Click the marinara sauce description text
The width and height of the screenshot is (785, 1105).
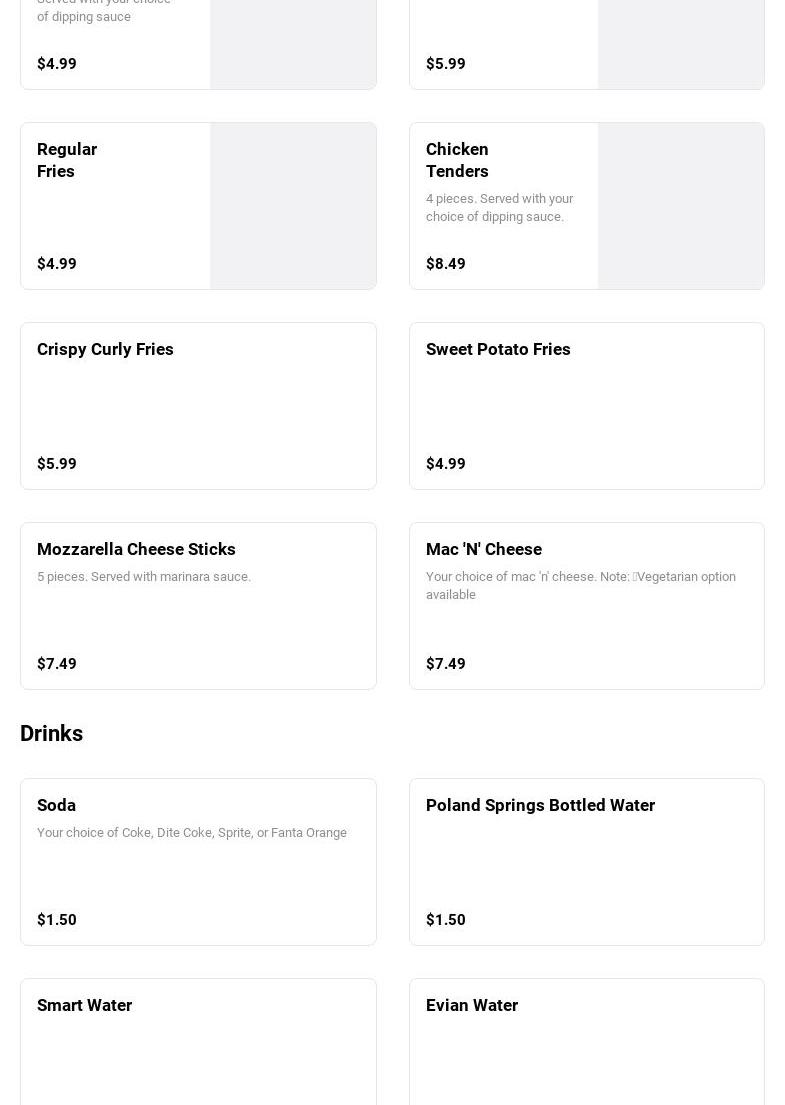pos(144,576)
